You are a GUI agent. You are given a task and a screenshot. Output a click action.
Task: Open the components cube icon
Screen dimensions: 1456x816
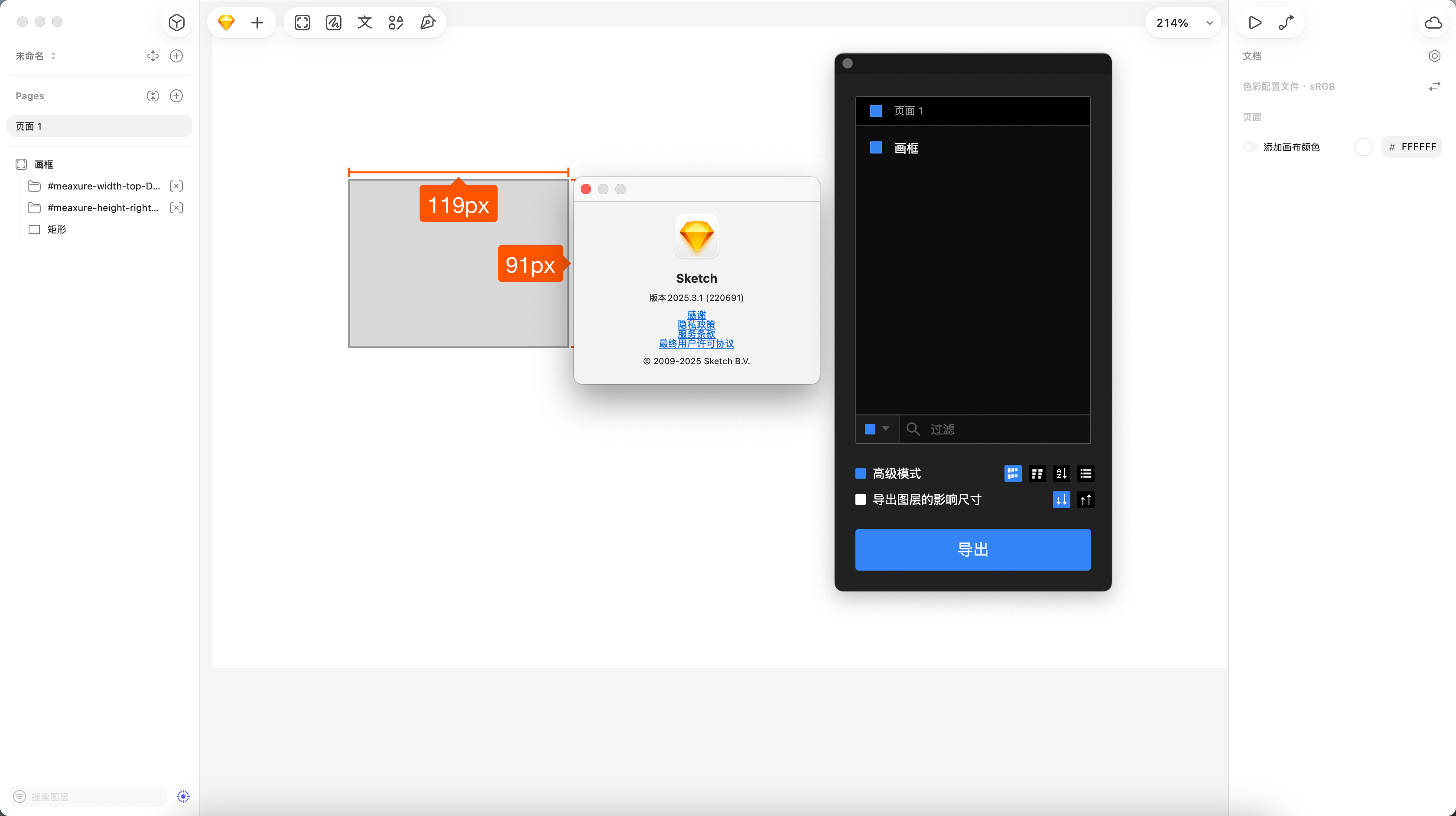176,23
